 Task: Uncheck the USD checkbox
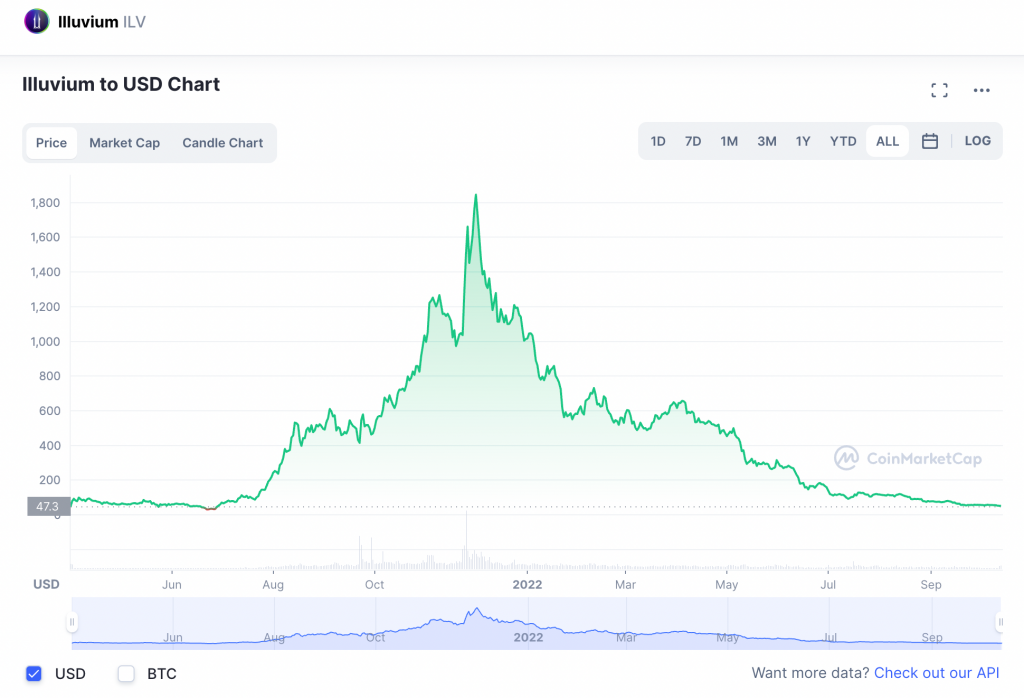click(x=34, y=673)
